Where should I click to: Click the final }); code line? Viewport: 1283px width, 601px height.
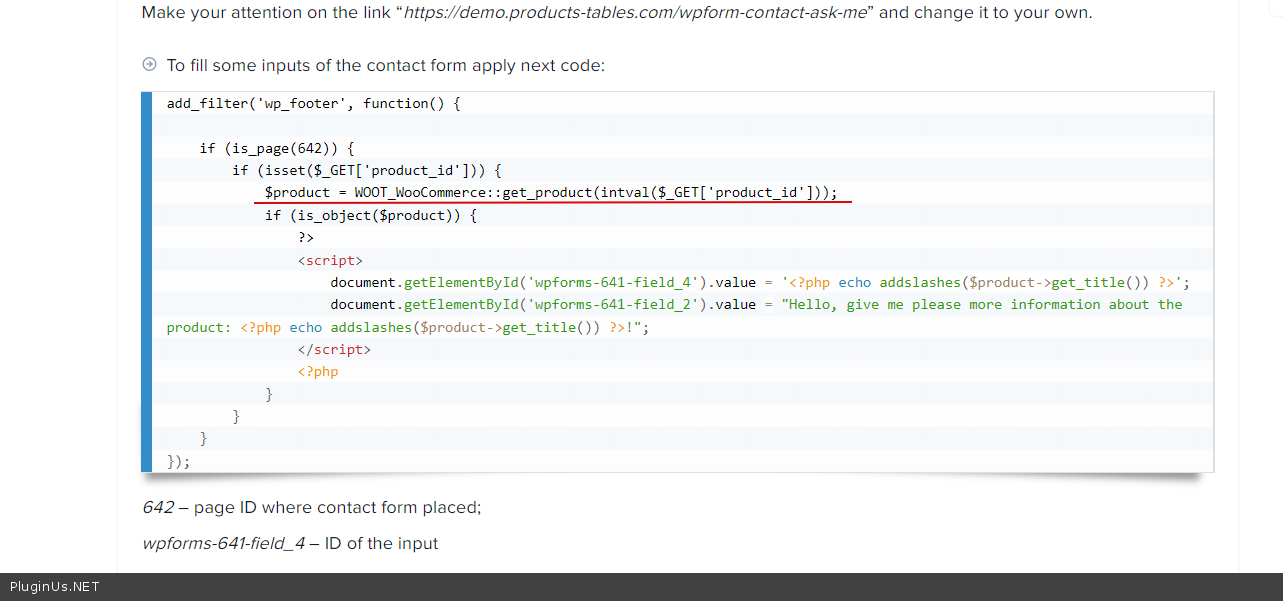pyautogui.click(x=178, y=461)
